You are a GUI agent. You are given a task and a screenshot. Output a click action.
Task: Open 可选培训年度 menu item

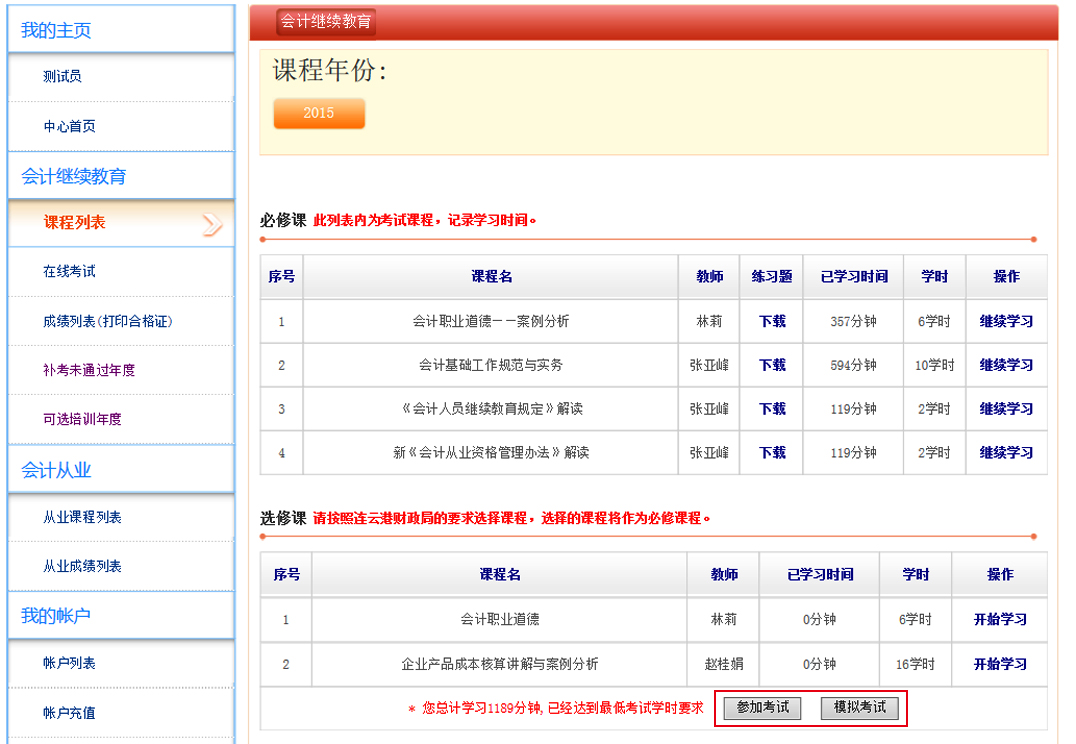pyautogui.click(x=82, y=419)
